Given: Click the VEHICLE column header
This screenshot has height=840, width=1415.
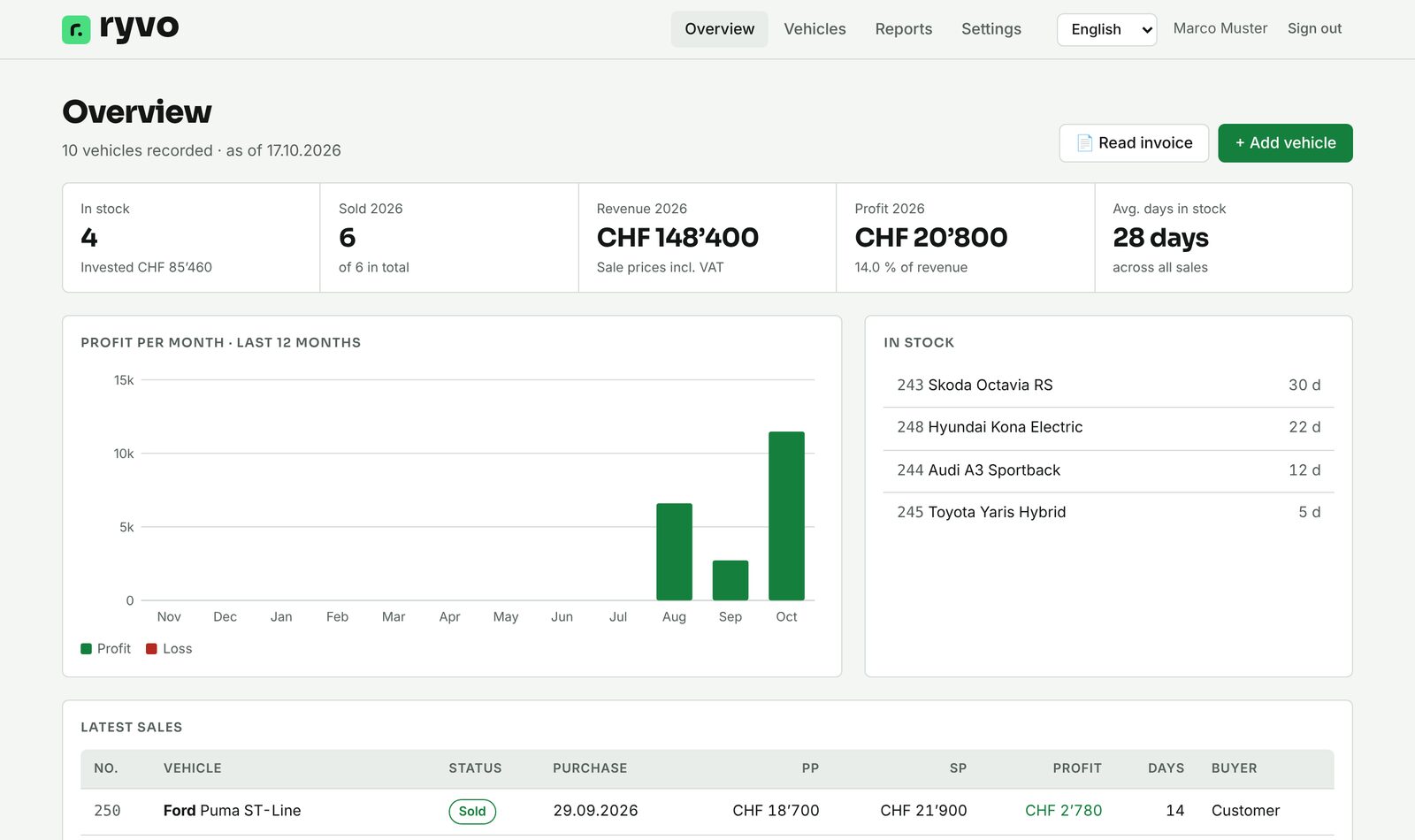Looking at the screenshot, I should pos(192,768).
